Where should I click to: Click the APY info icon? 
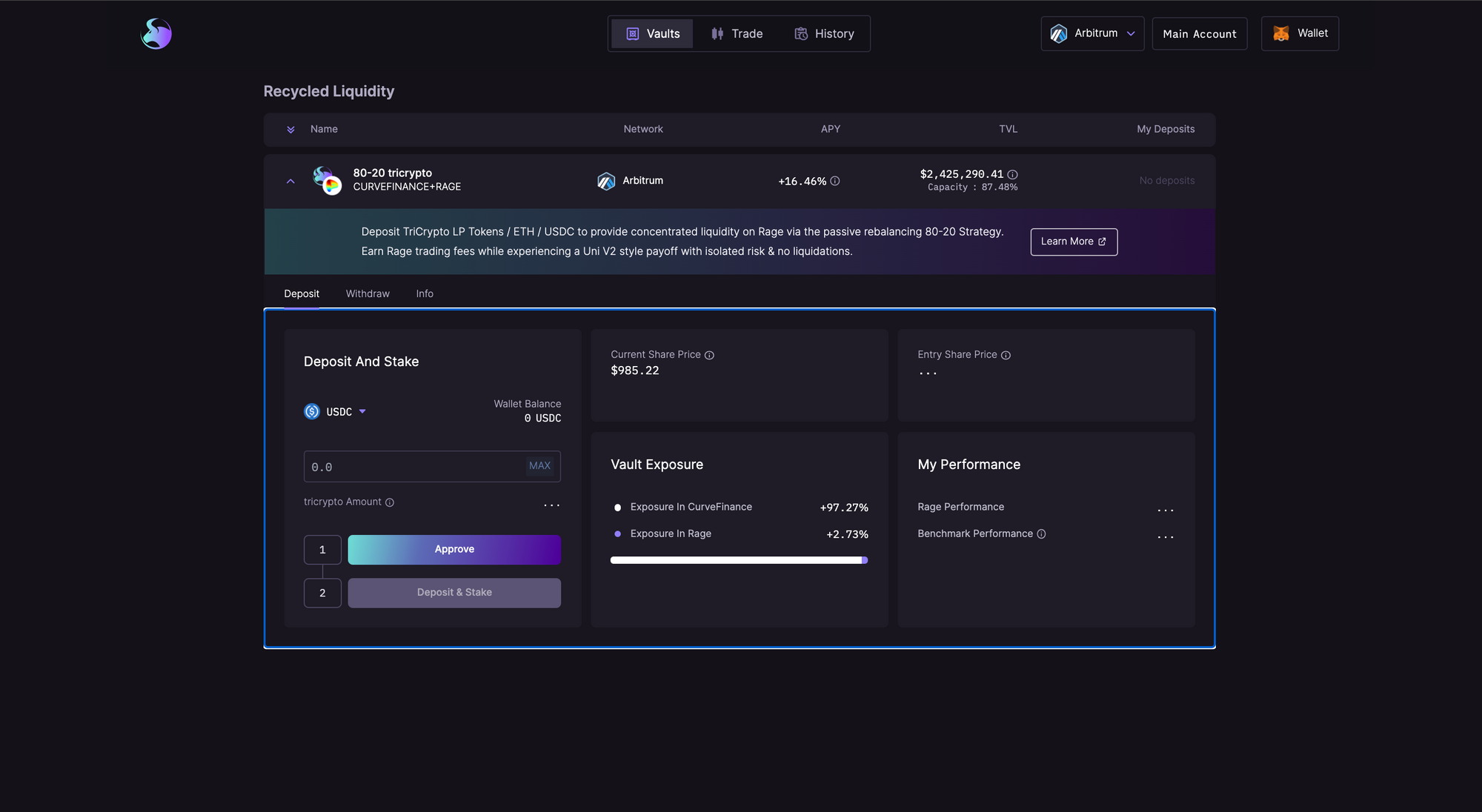(x=835, y=181)
